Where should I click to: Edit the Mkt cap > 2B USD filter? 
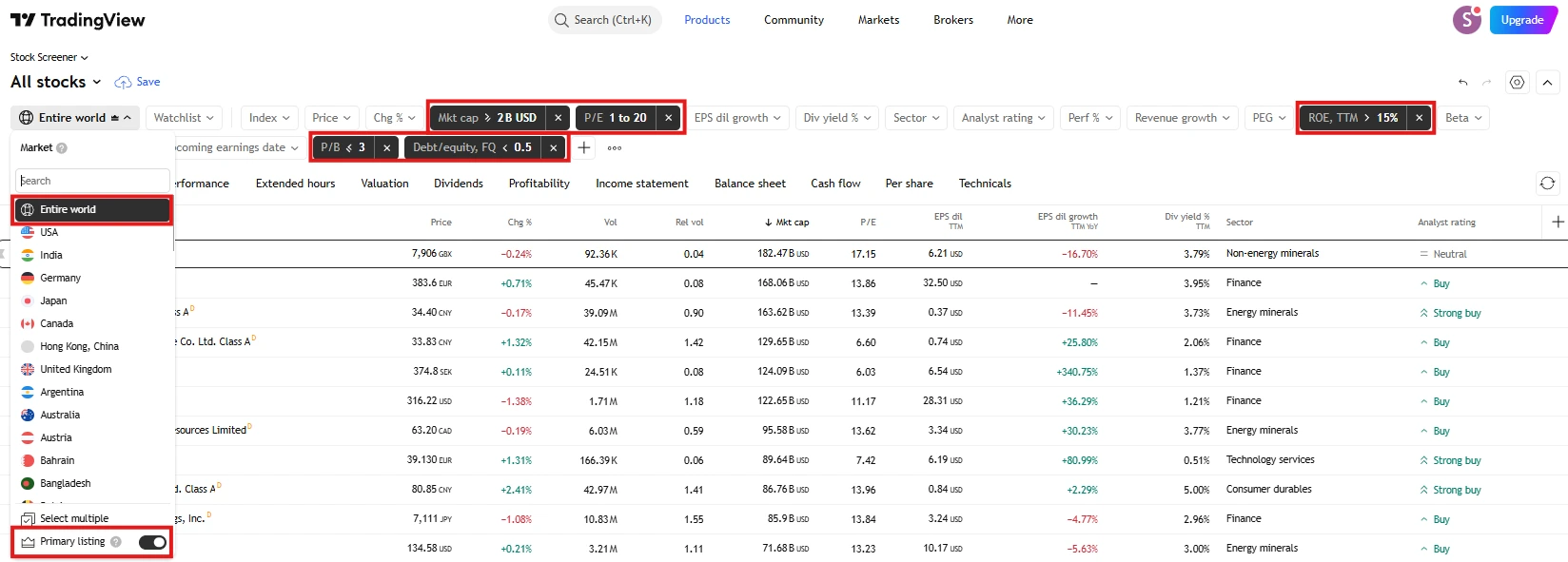tap(488, 118)
